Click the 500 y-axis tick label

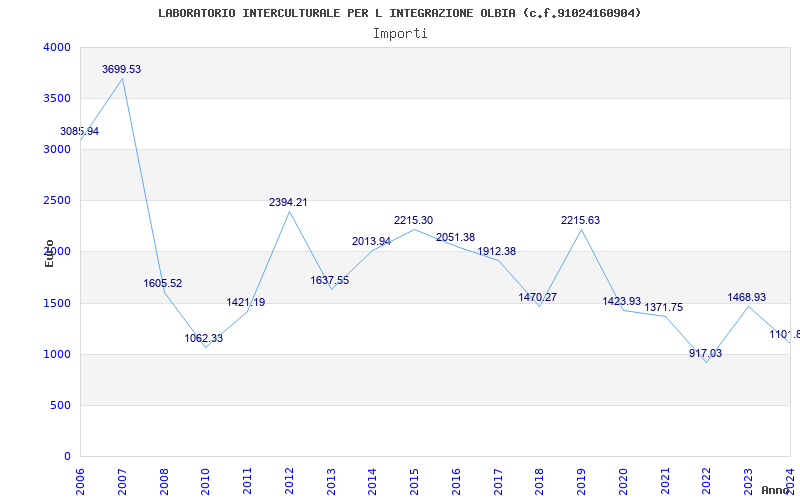pyautogui.click(x=61, y=406)
